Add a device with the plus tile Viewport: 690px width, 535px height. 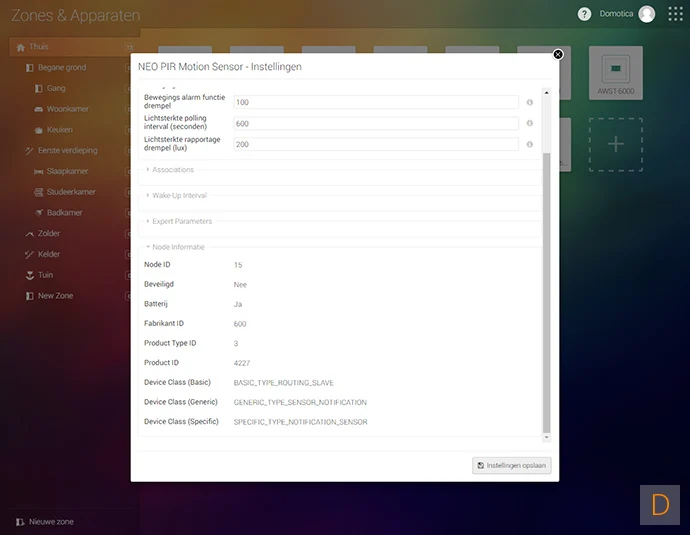(x=616, y=145)
